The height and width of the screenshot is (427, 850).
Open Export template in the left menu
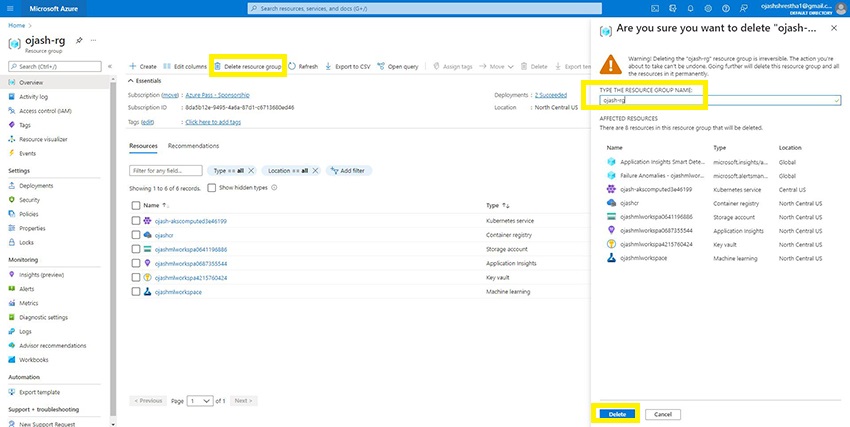[40, 392]
